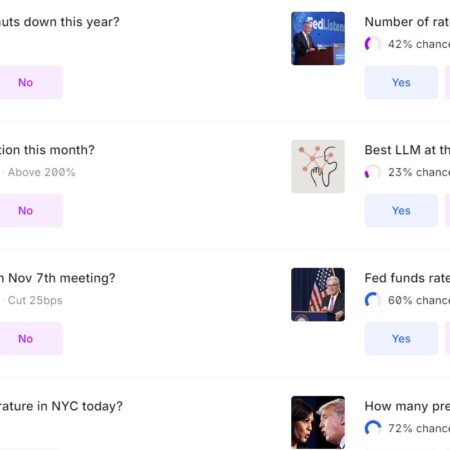This screenshot has height=450, width=450.
Task: Select the Cut 25bps outcome label
Action: (x=35, y=300)
